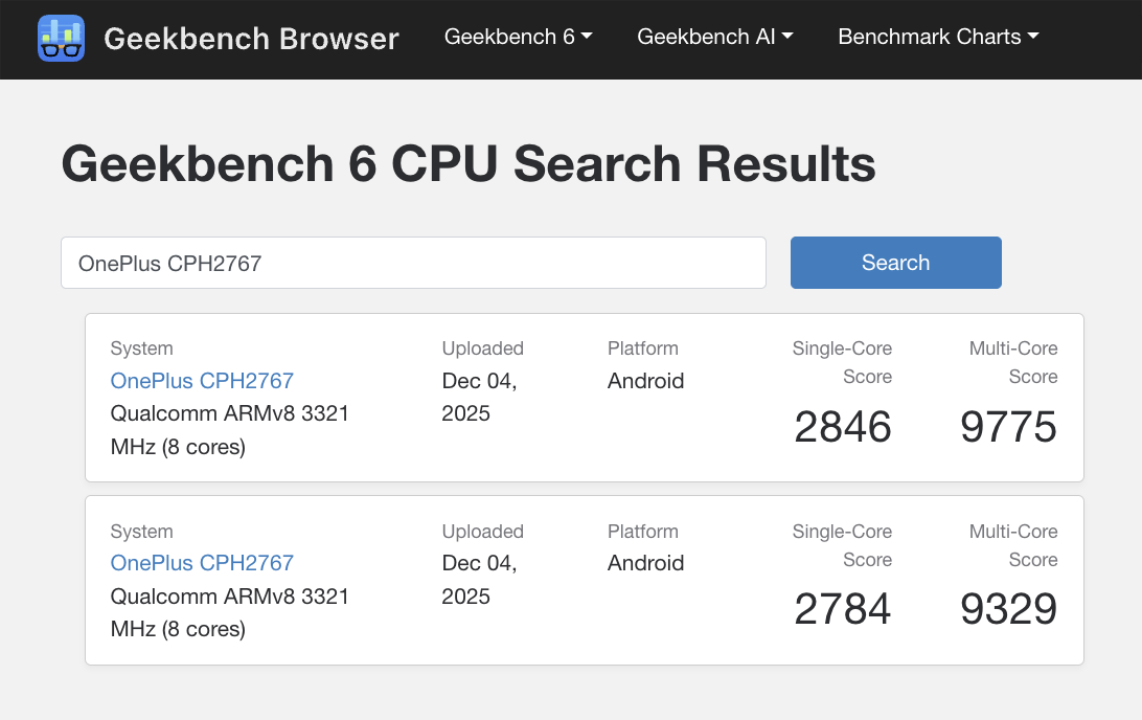1142x720 pixels.
Task: Focus the search field containing OnePlus CPH2767
Action: pos(413,263)
